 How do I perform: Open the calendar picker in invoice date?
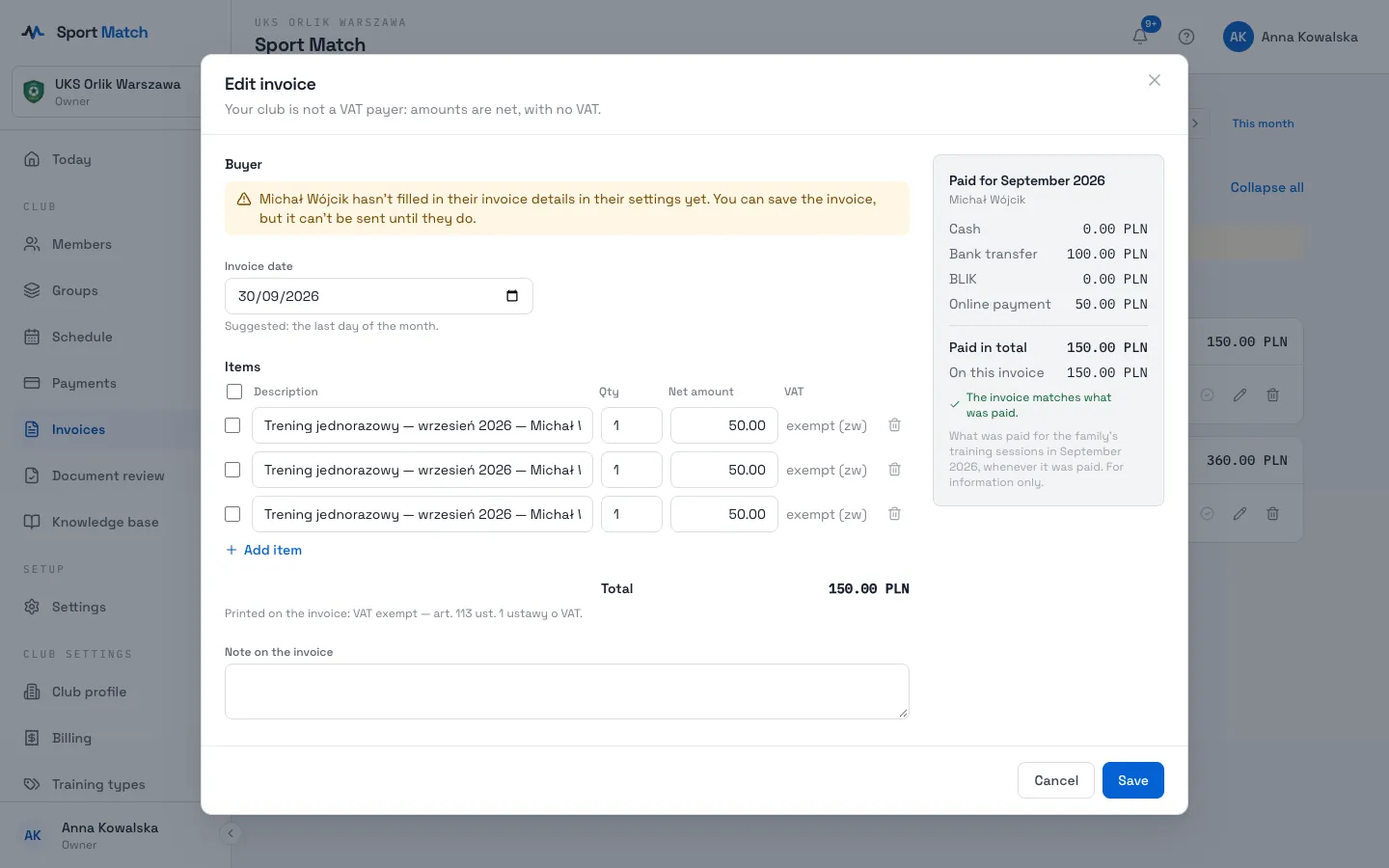click(512, 296)
